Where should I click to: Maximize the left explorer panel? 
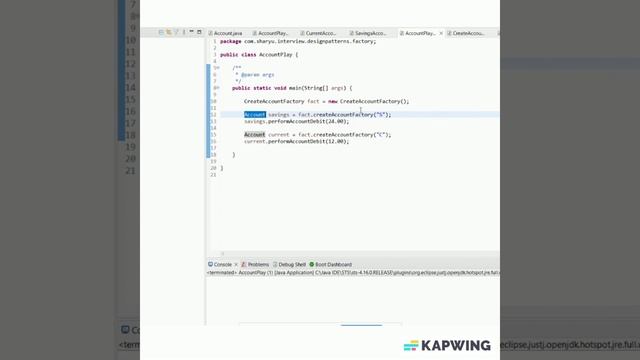[x=199, y=32]
